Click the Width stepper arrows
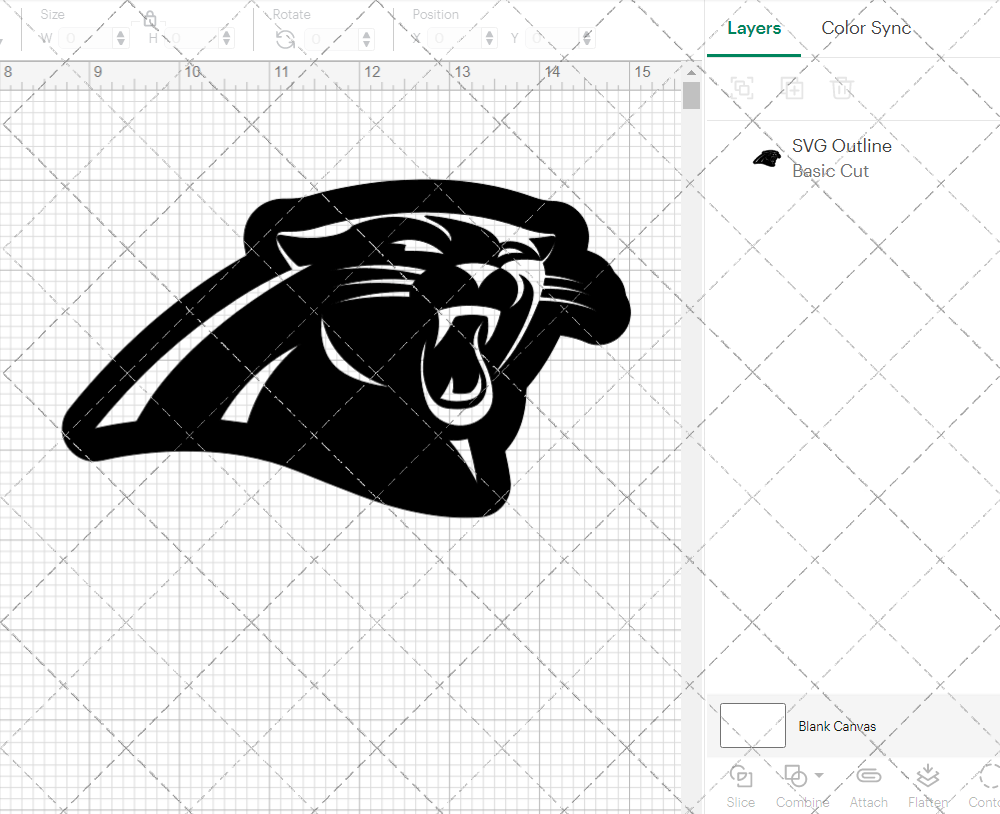1000x814 pixels. (x=121, y=38)
